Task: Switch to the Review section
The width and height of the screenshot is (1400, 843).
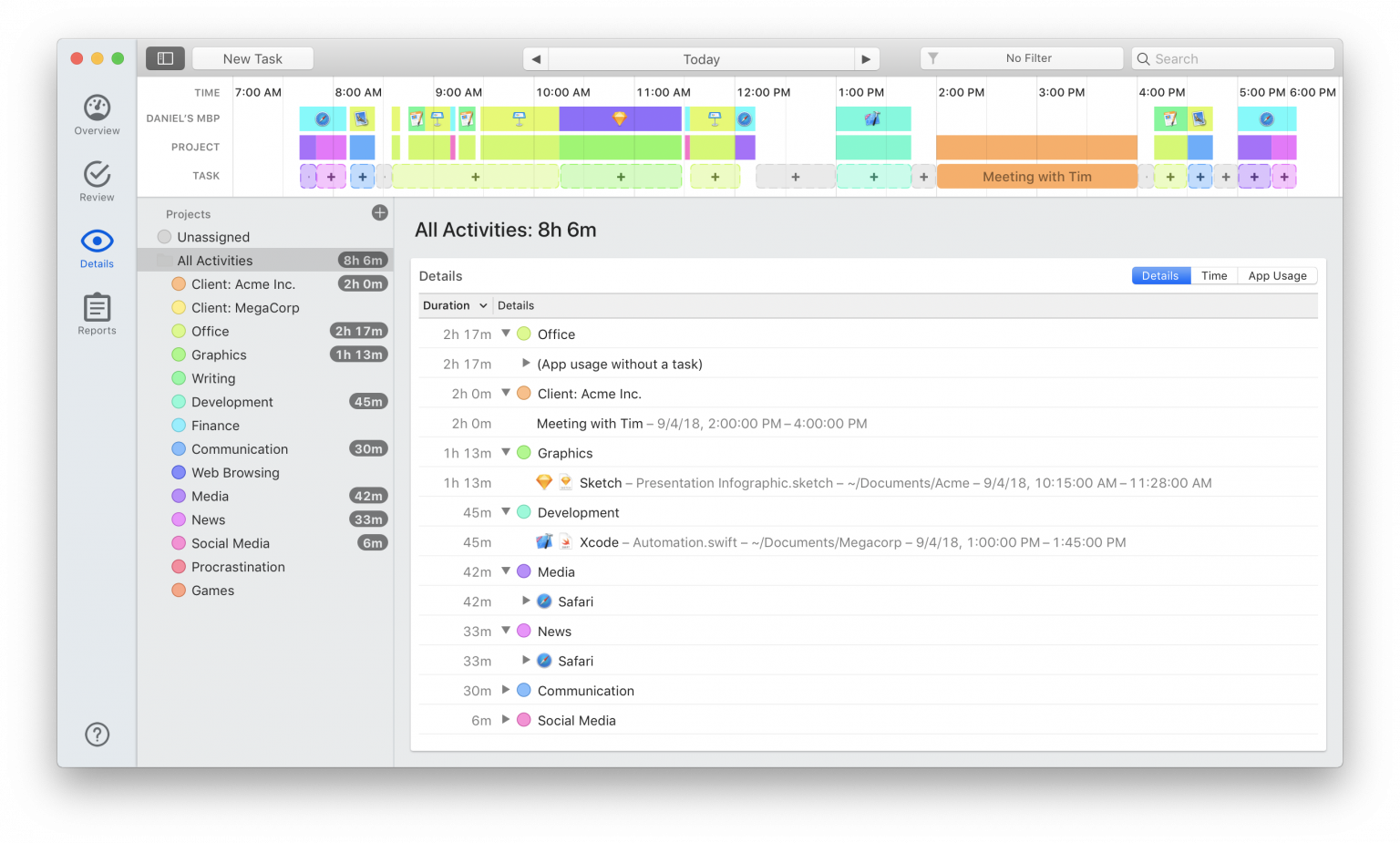Action: (97, 180)
